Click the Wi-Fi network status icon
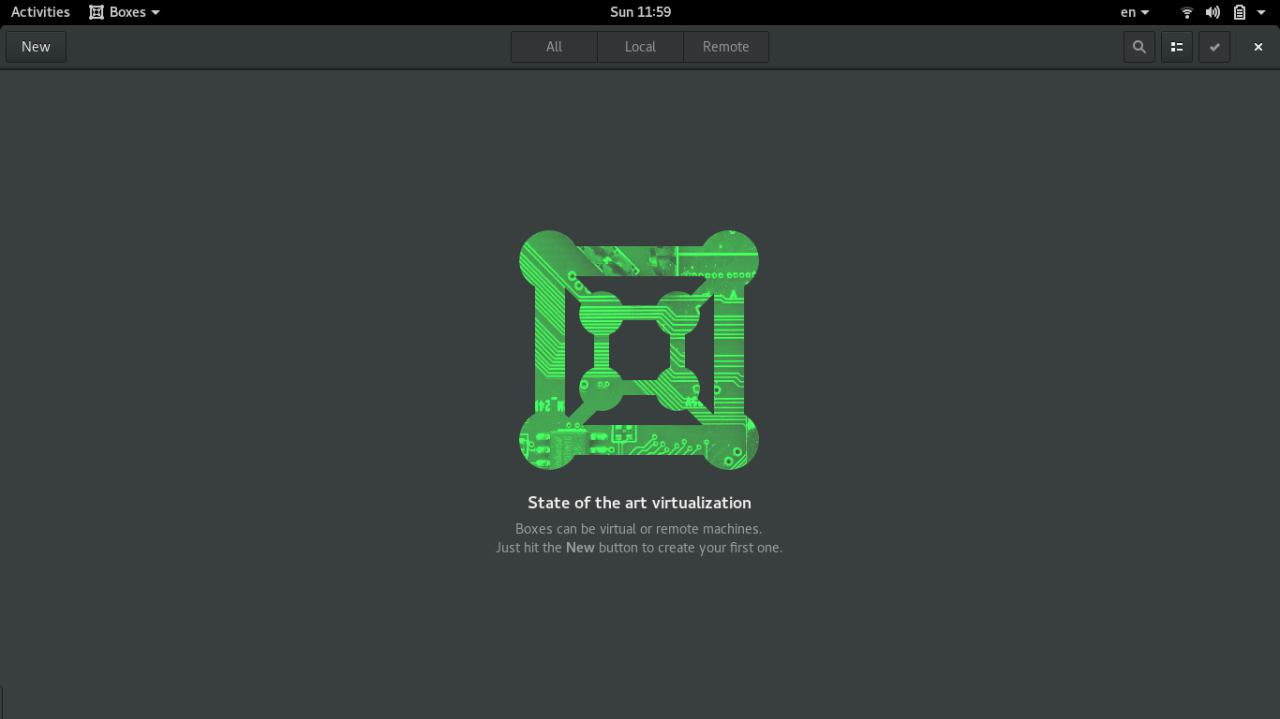Screen dimensions: 1280x719 (1187, 12)
